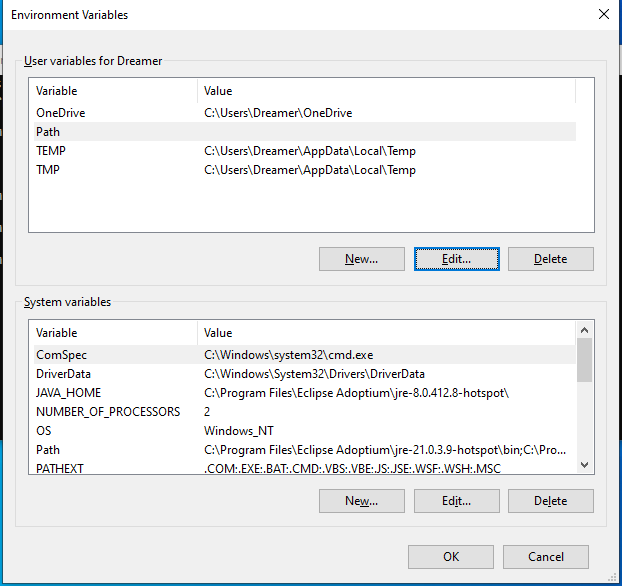Close the Environment Variables dialog
Viewport: 622px width, 586px height.
pos(604,15)
